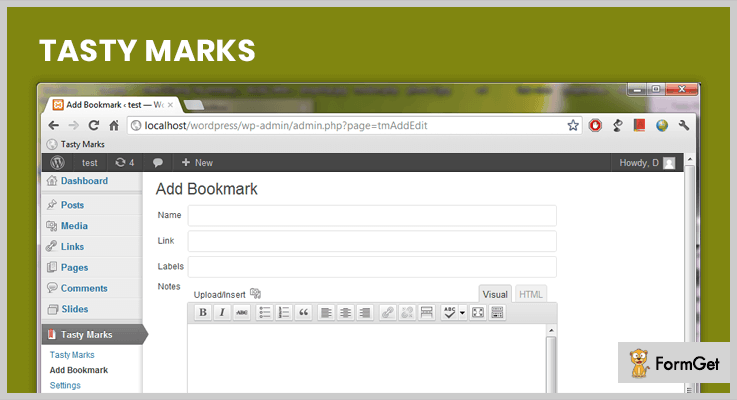Open the + New menu in admin bar

197,163
